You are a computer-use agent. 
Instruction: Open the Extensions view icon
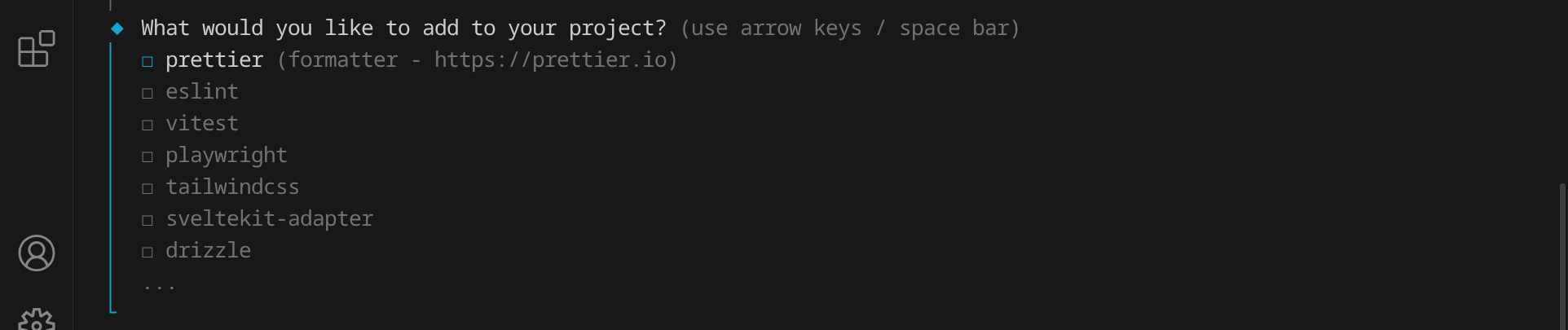(x=37, y=50)
